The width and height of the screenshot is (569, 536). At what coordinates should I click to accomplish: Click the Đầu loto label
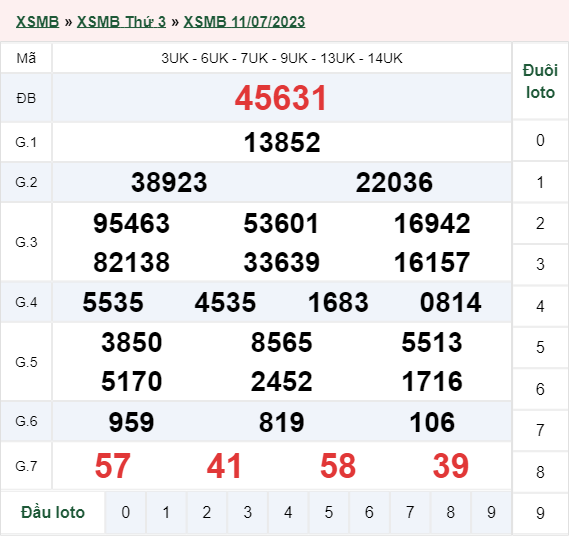coord(53,512)
